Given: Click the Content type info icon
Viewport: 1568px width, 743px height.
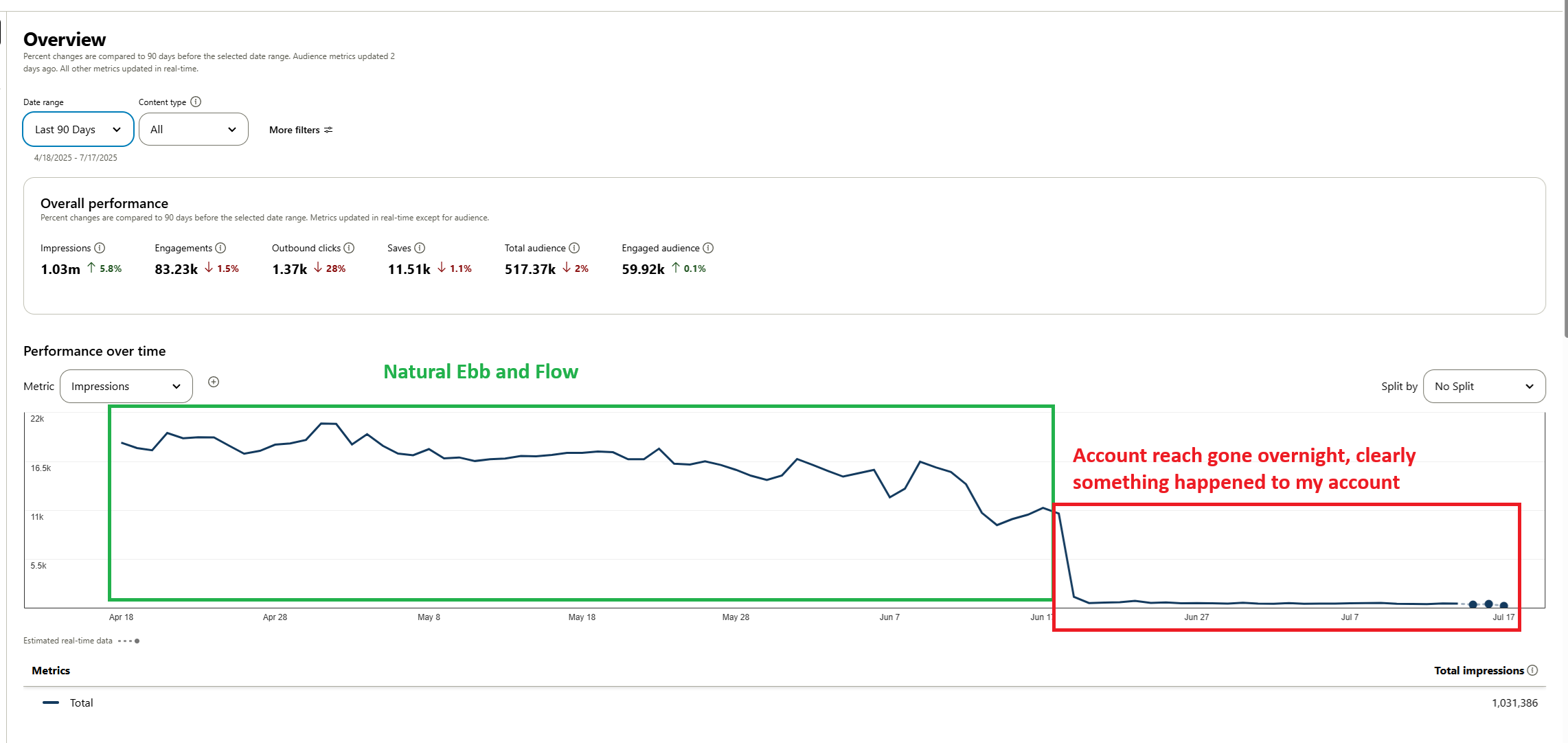Looking at the screenshot, I should click(196, 102).
